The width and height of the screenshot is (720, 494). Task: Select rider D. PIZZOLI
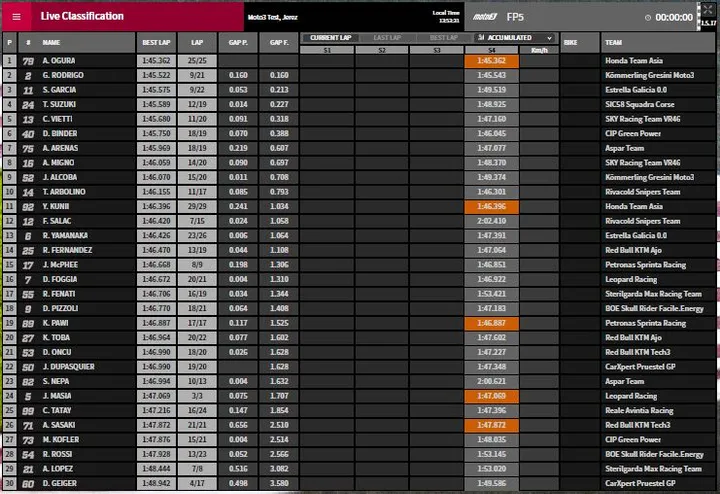click(60, 309)
